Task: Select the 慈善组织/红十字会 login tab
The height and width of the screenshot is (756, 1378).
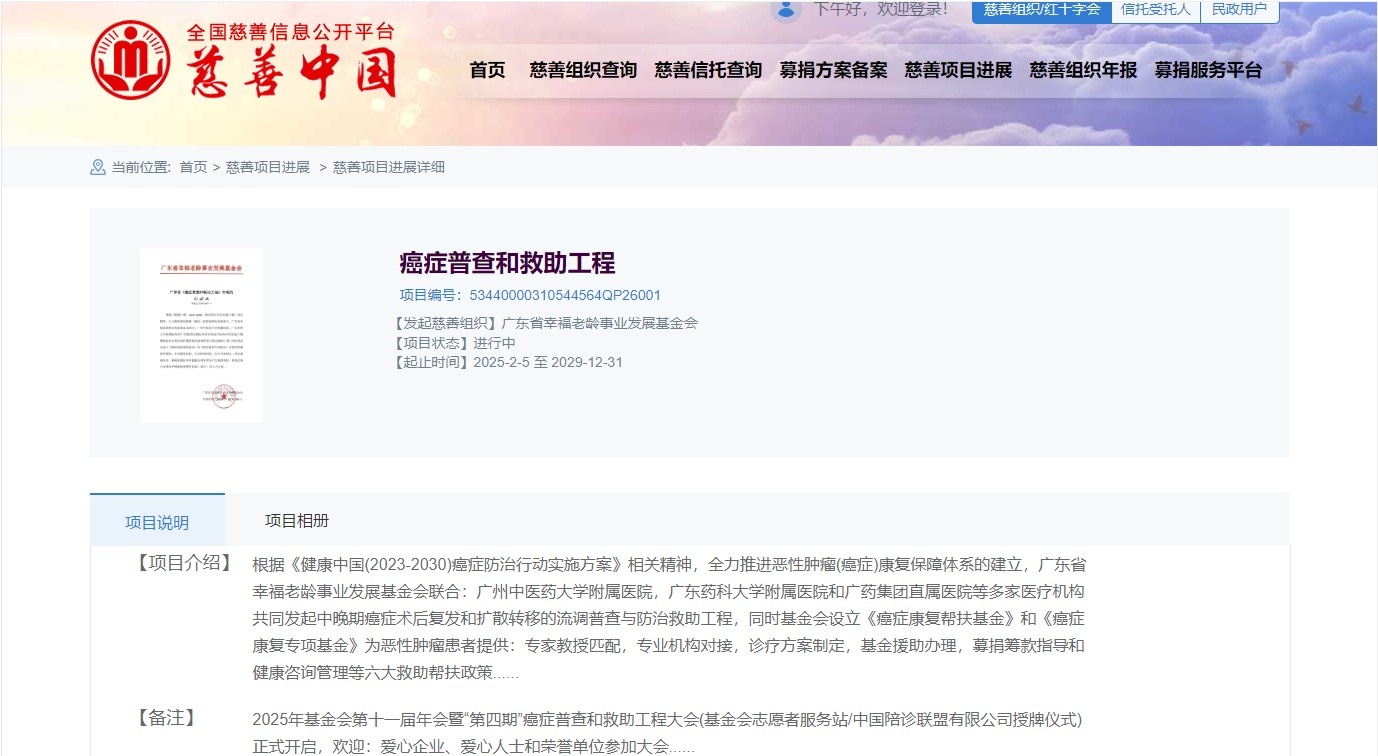Action: [x=1042, y=10]
